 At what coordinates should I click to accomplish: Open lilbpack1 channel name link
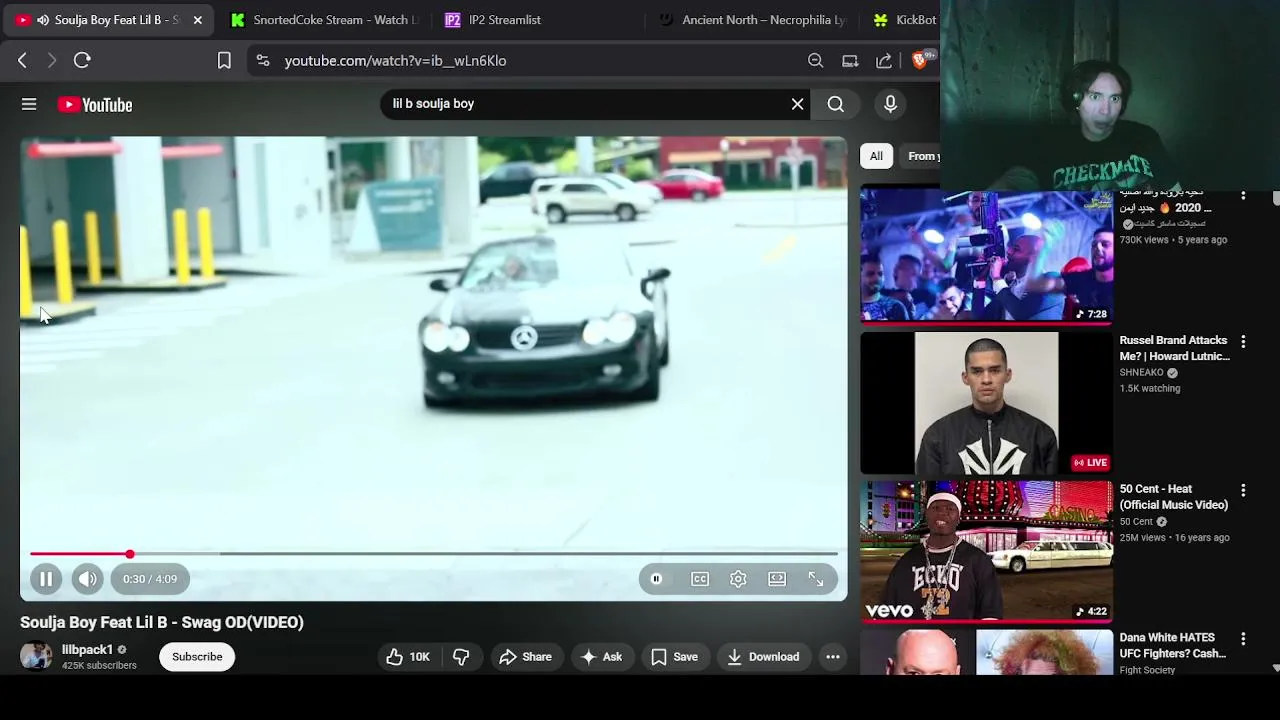[87, 650]
